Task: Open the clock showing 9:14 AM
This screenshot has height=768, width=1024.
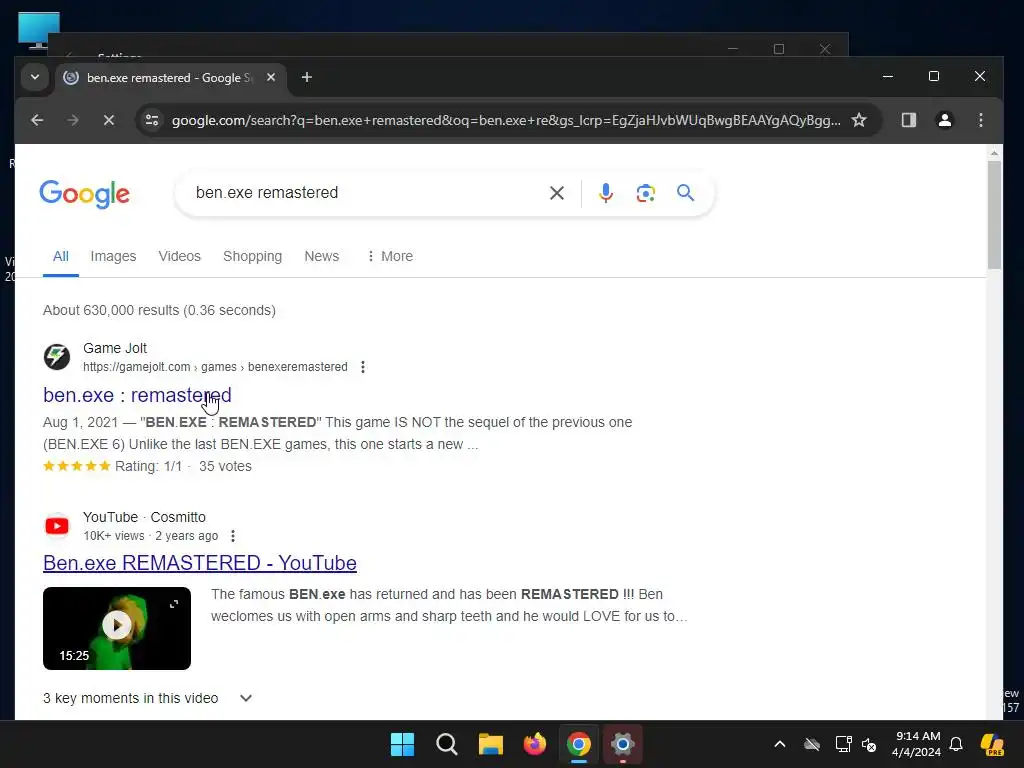Action: point(917,744)
